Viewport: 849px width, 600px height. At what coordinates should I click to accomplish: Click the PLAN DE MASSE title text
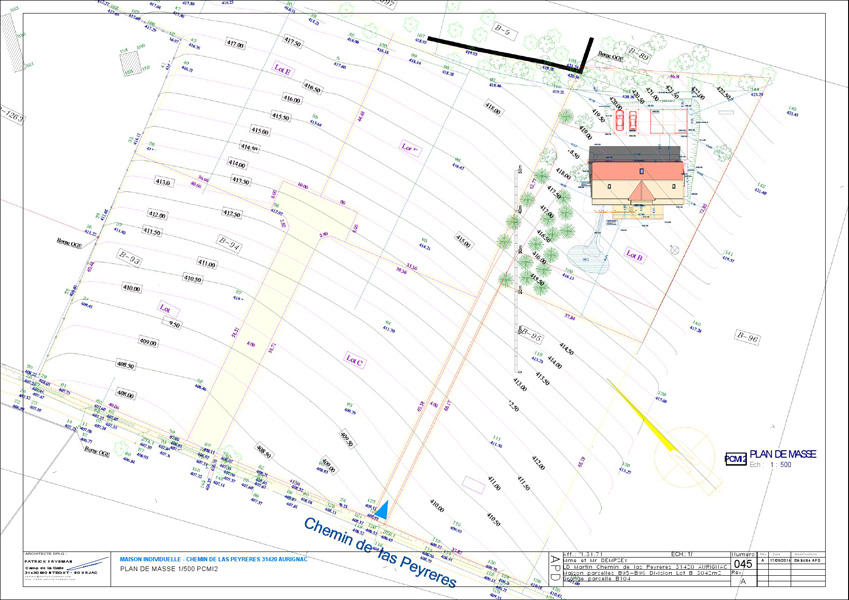782,454
